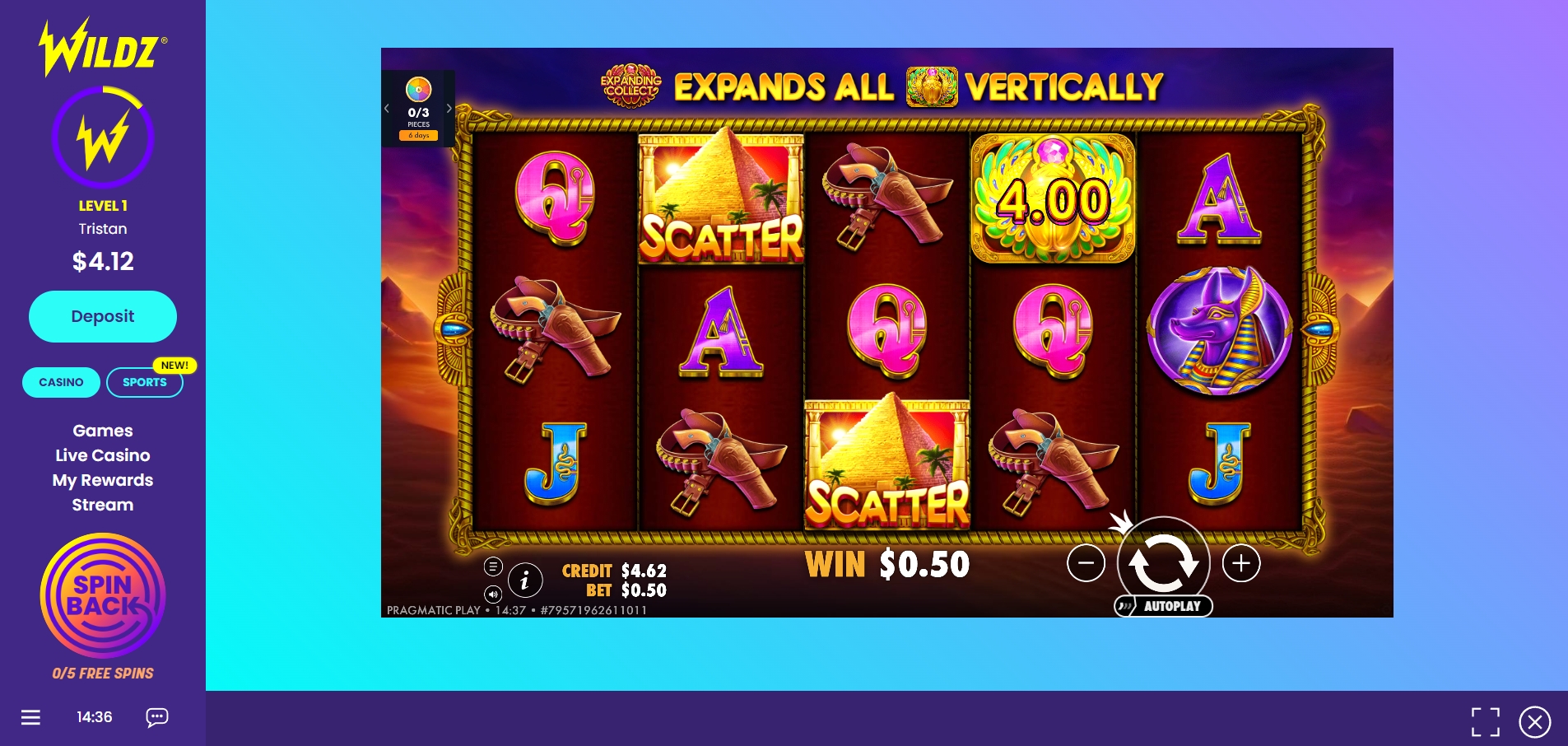Screen dimensions: 1568x746
Task: Open My Rewards page
Action: point(103,480)
